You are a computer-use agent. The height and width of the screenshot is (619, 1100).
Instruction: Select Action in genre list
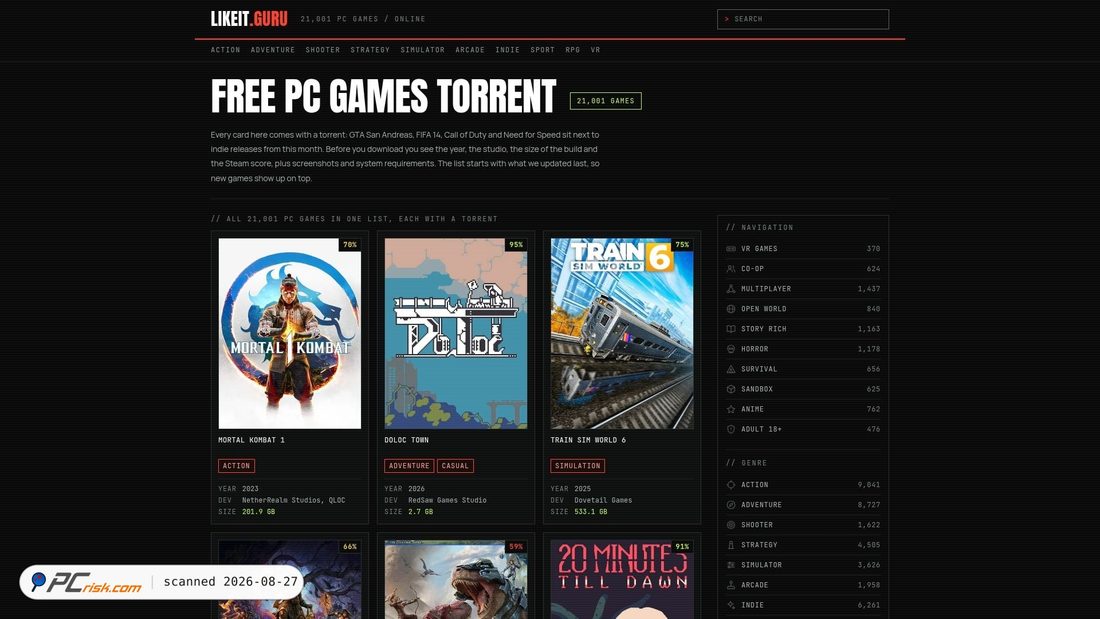click(803, 484)
